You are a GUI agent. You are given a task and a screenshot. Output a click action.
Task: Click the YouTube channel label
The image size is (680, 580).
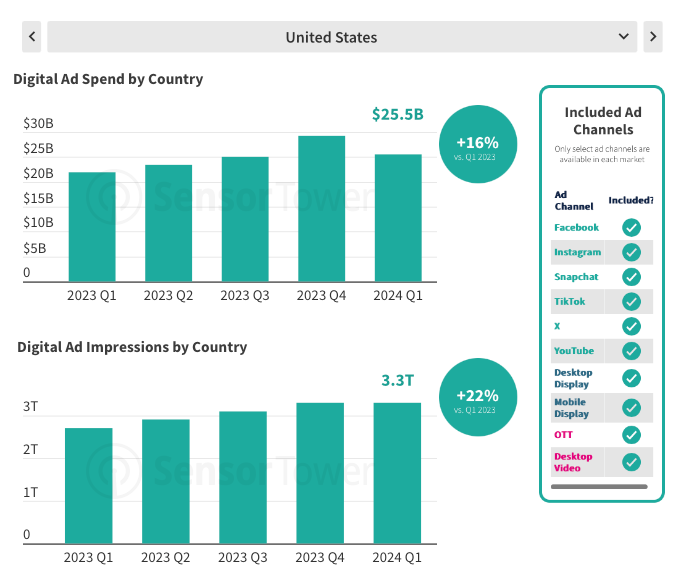click(x=574, y=351)
